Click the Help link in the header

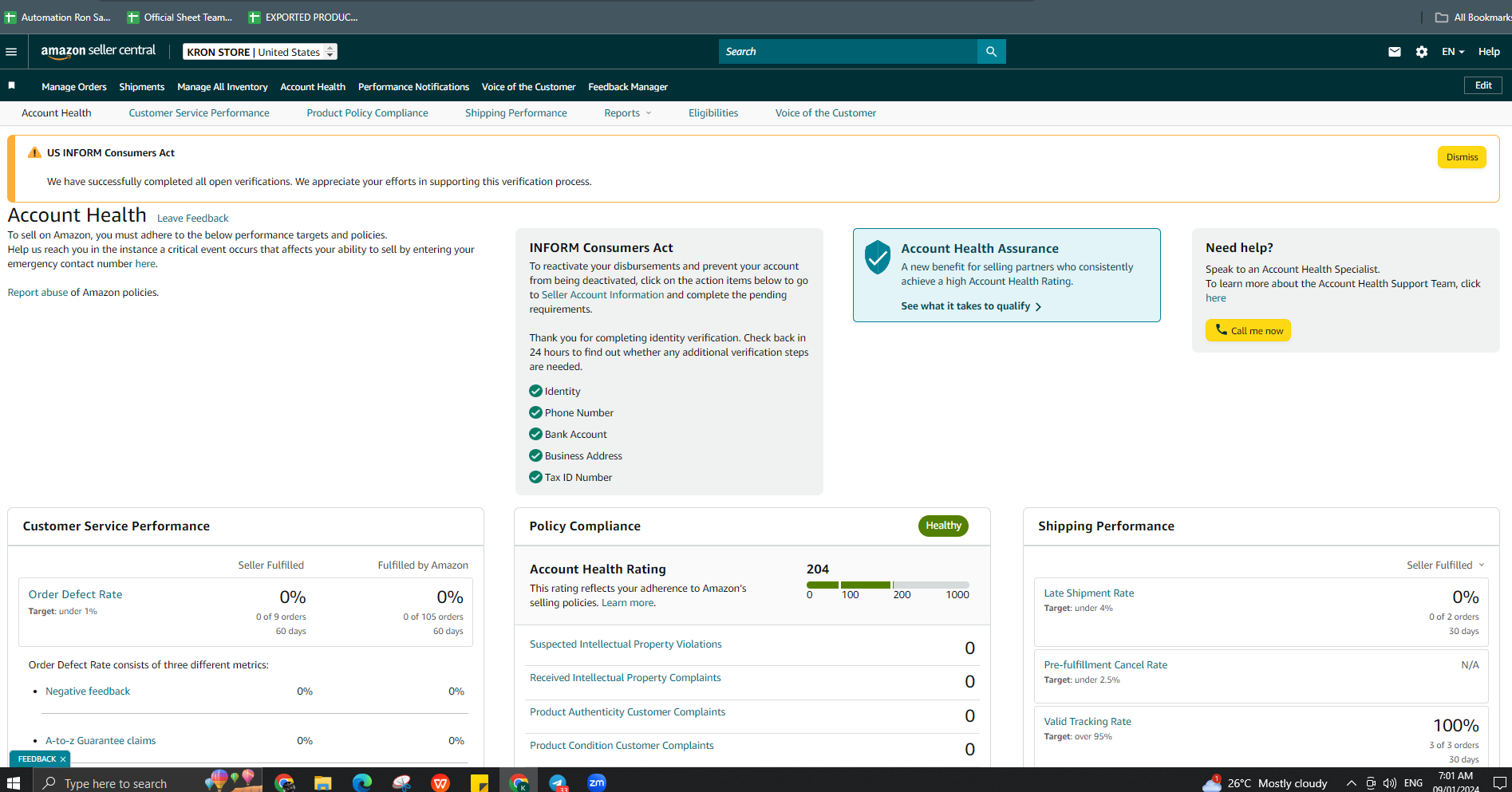[x=1489, y=52]
